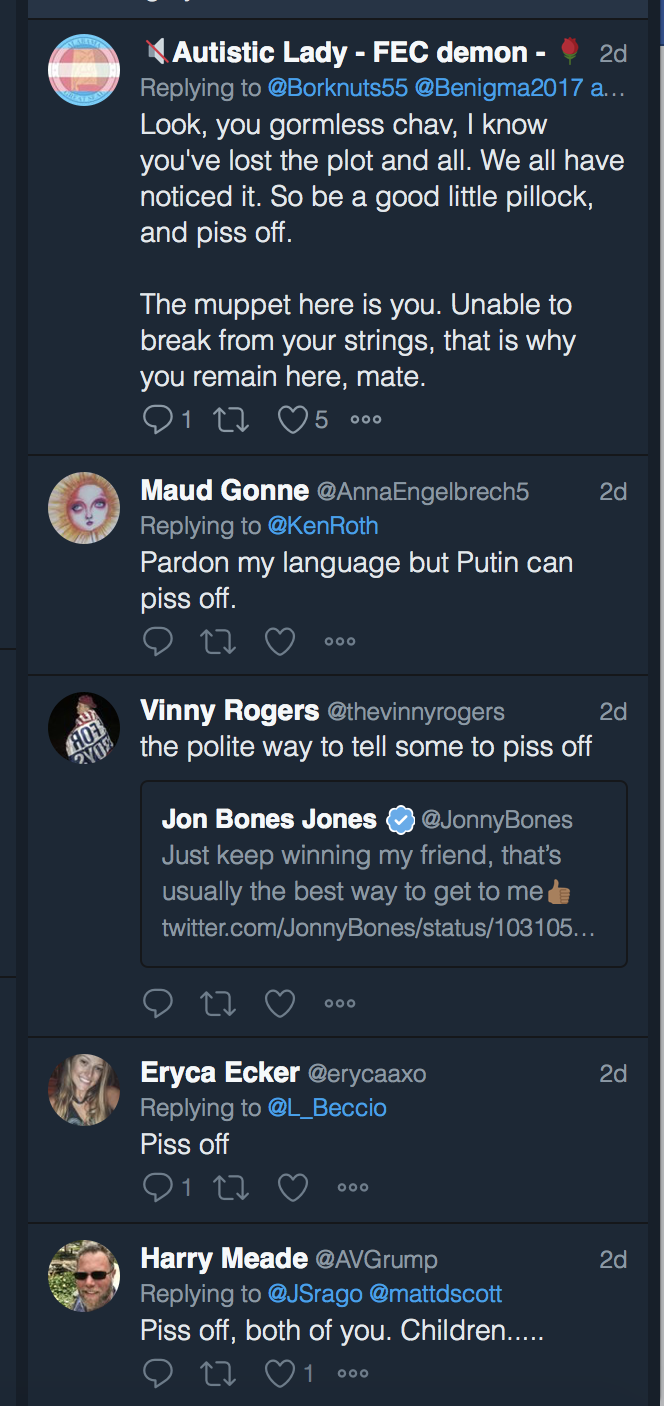Retweet Maud Gonne's tweet
Image resolution: width=664 pixels, height=1406 pixels.
pos(219,641)
